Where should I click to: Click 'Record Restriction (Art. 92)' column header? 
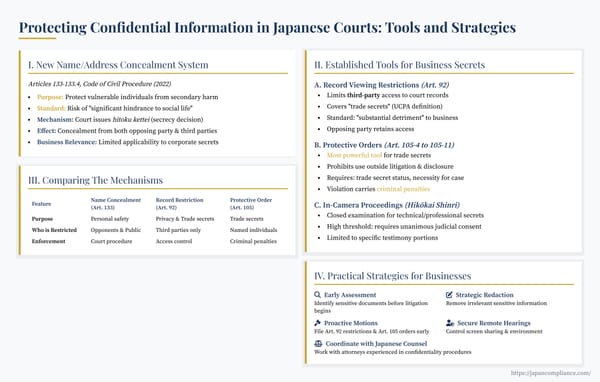click(179, 204)
